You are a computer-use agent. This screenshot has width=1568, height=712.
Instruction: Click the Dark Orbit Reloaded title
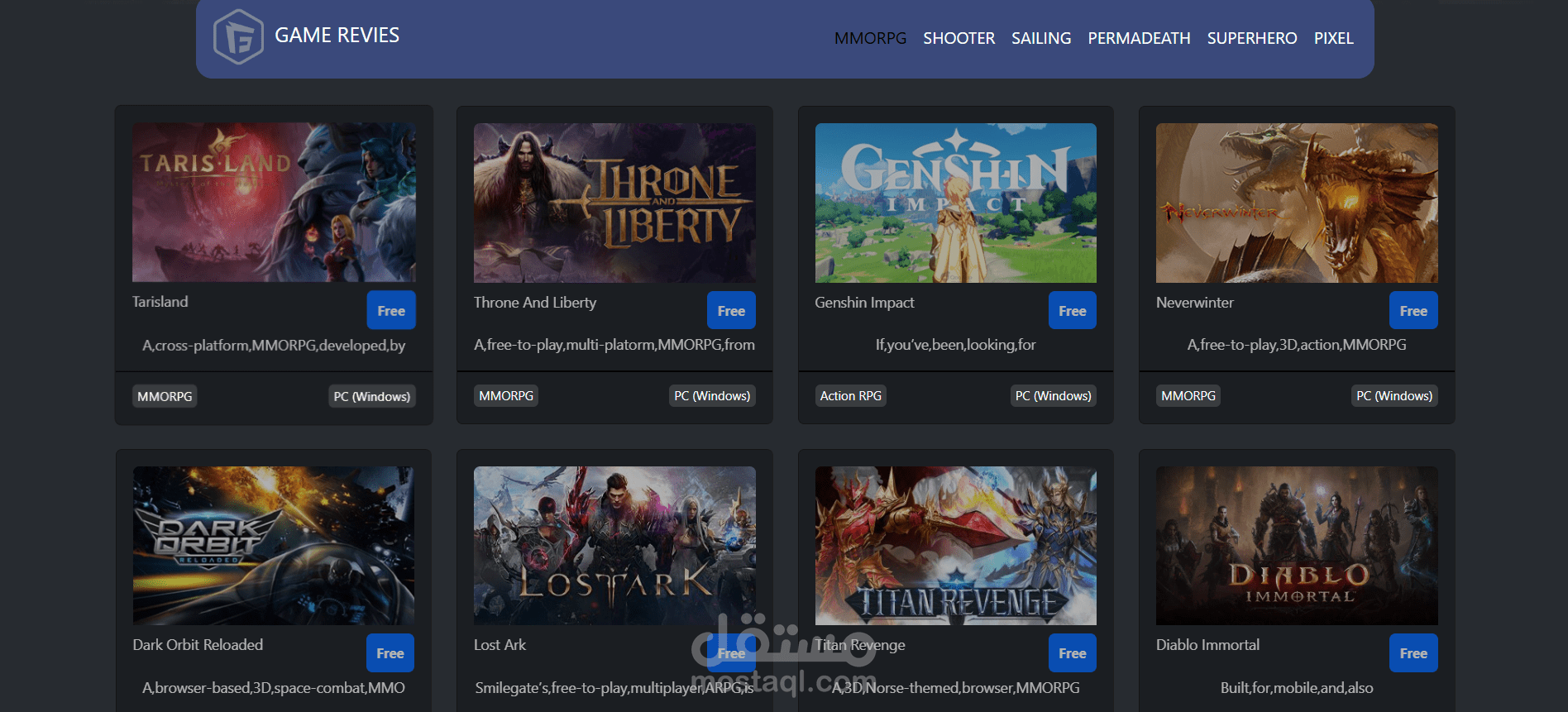coord(198,645)
